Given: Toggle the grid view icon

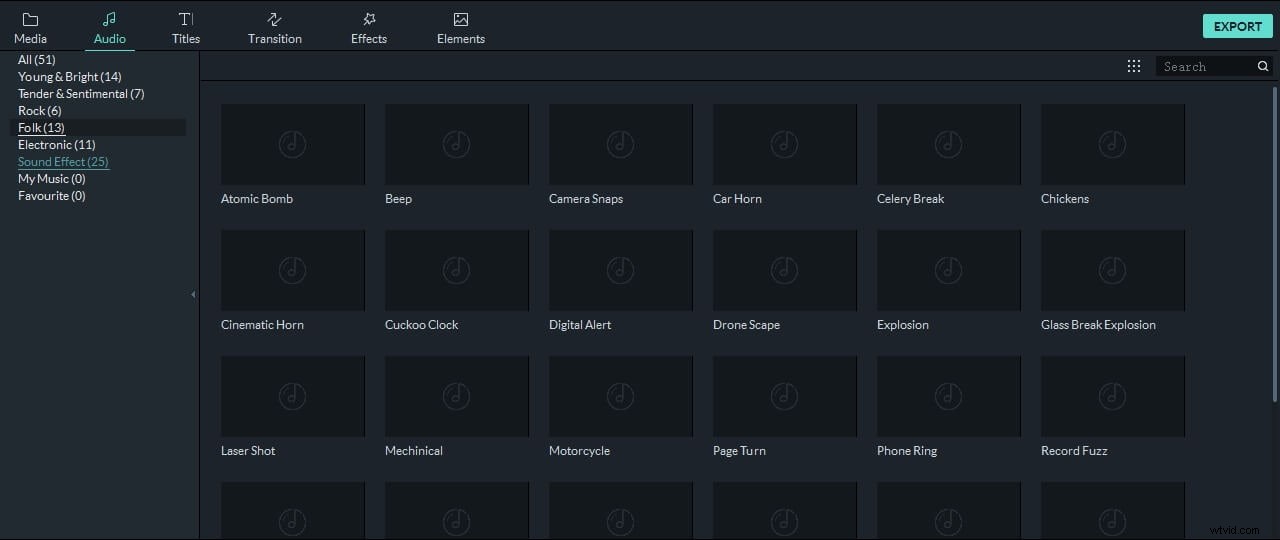Looking at the screenshot, I should (1134, 66).
